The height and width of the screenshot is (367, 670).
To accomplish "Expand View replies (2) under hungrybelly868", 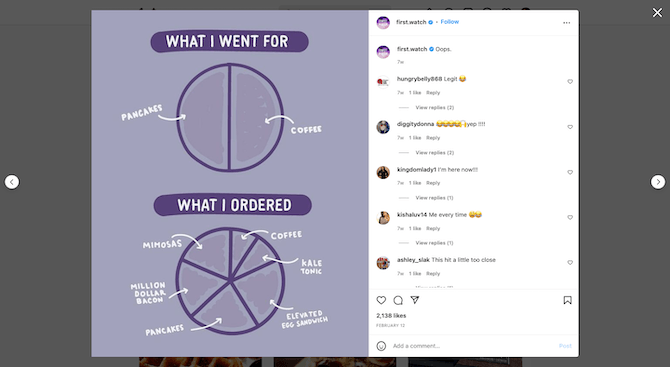I will coord(435,108).
